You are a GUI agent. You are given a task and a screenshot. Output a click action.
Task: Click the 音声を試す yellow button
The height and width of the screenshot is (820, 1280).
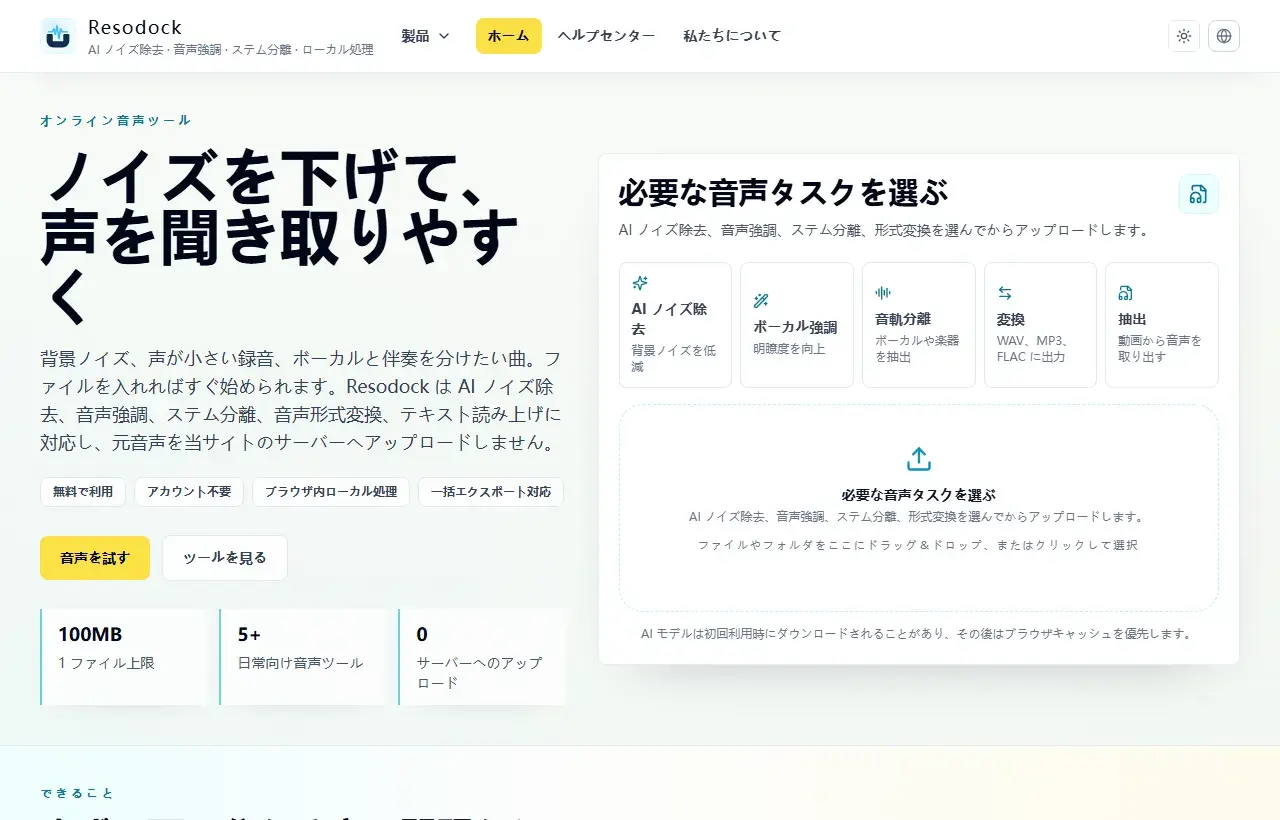click(x=95, y=558)
